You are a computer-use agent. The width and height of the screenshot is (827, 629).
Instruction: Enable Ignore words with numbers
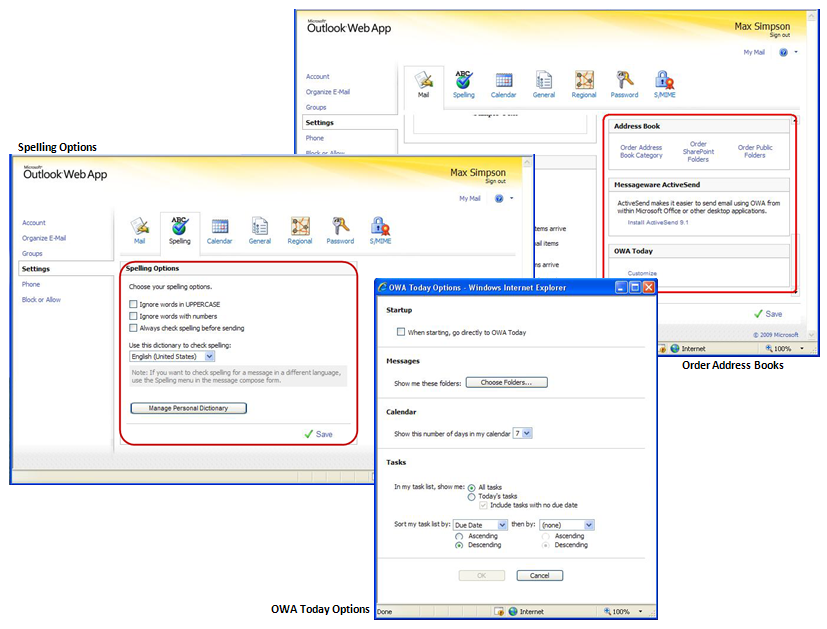(133, 316)
